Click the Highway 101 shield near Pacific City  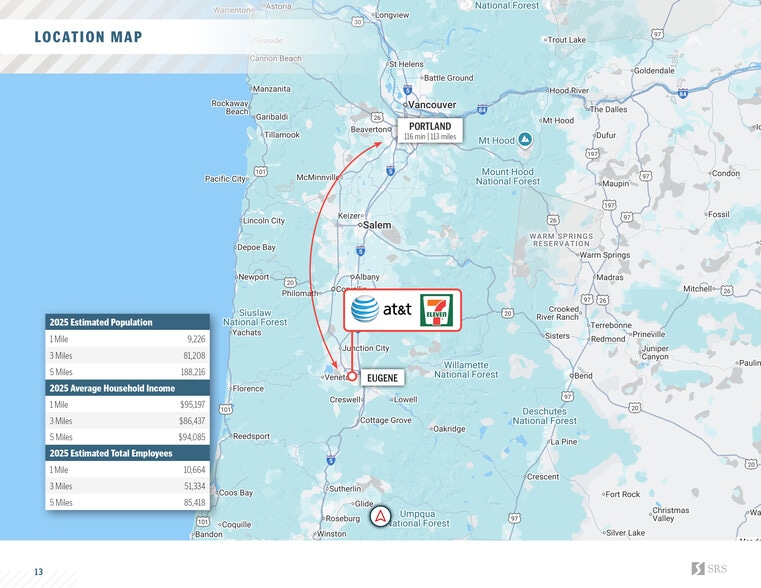coord(260,171)
